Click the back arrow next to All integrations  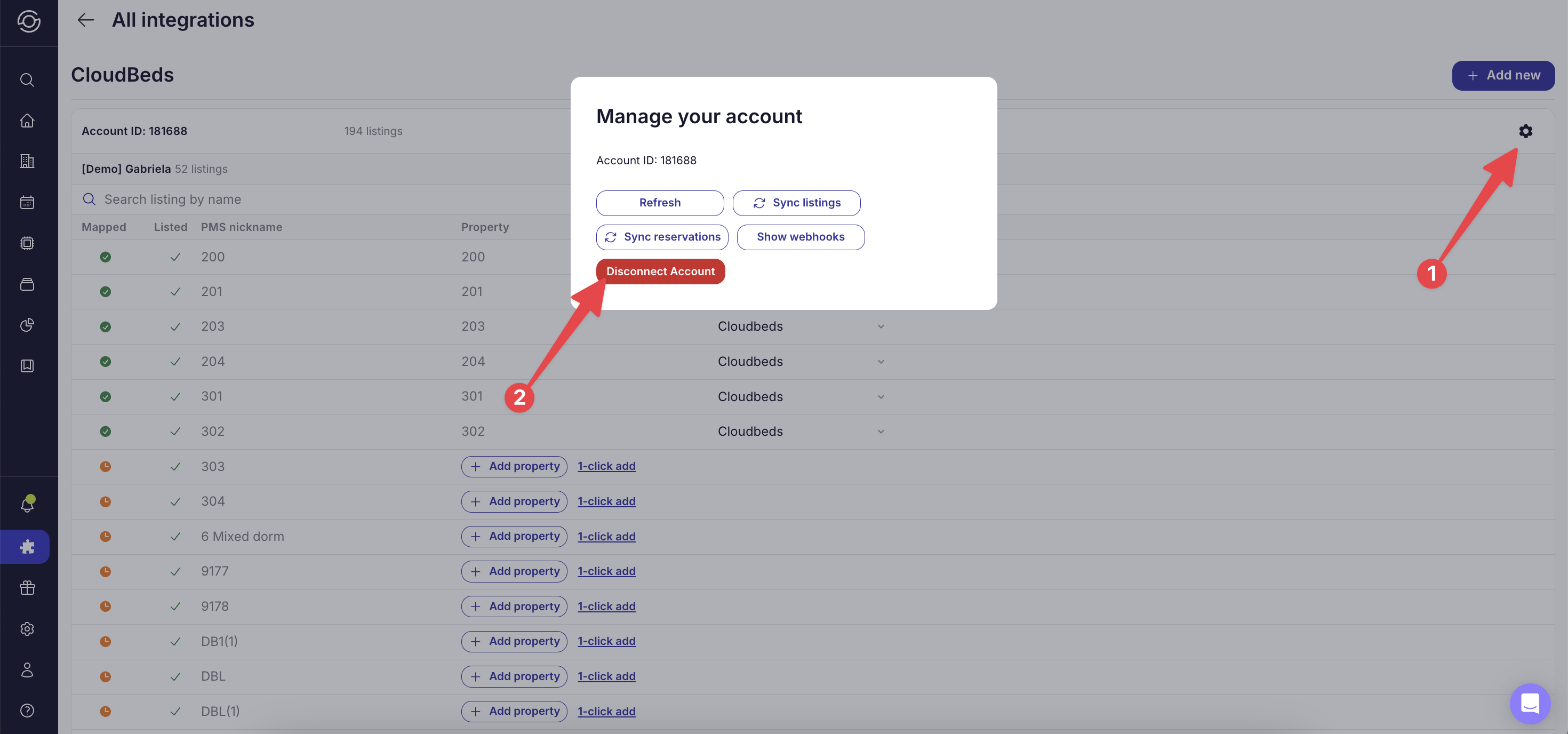click(x=86, y=20)
